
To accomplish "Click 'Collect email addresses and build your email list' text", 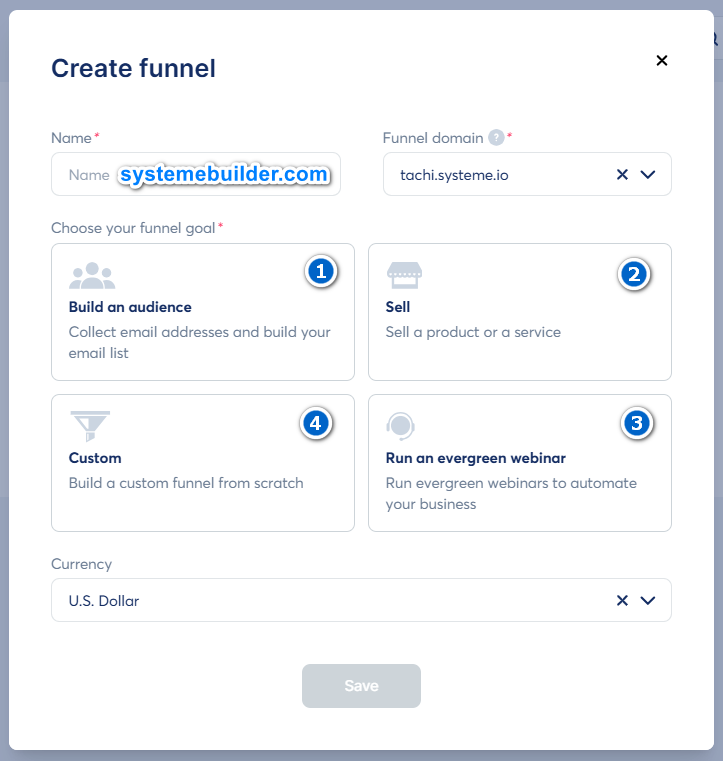I will tap(199, 342).
